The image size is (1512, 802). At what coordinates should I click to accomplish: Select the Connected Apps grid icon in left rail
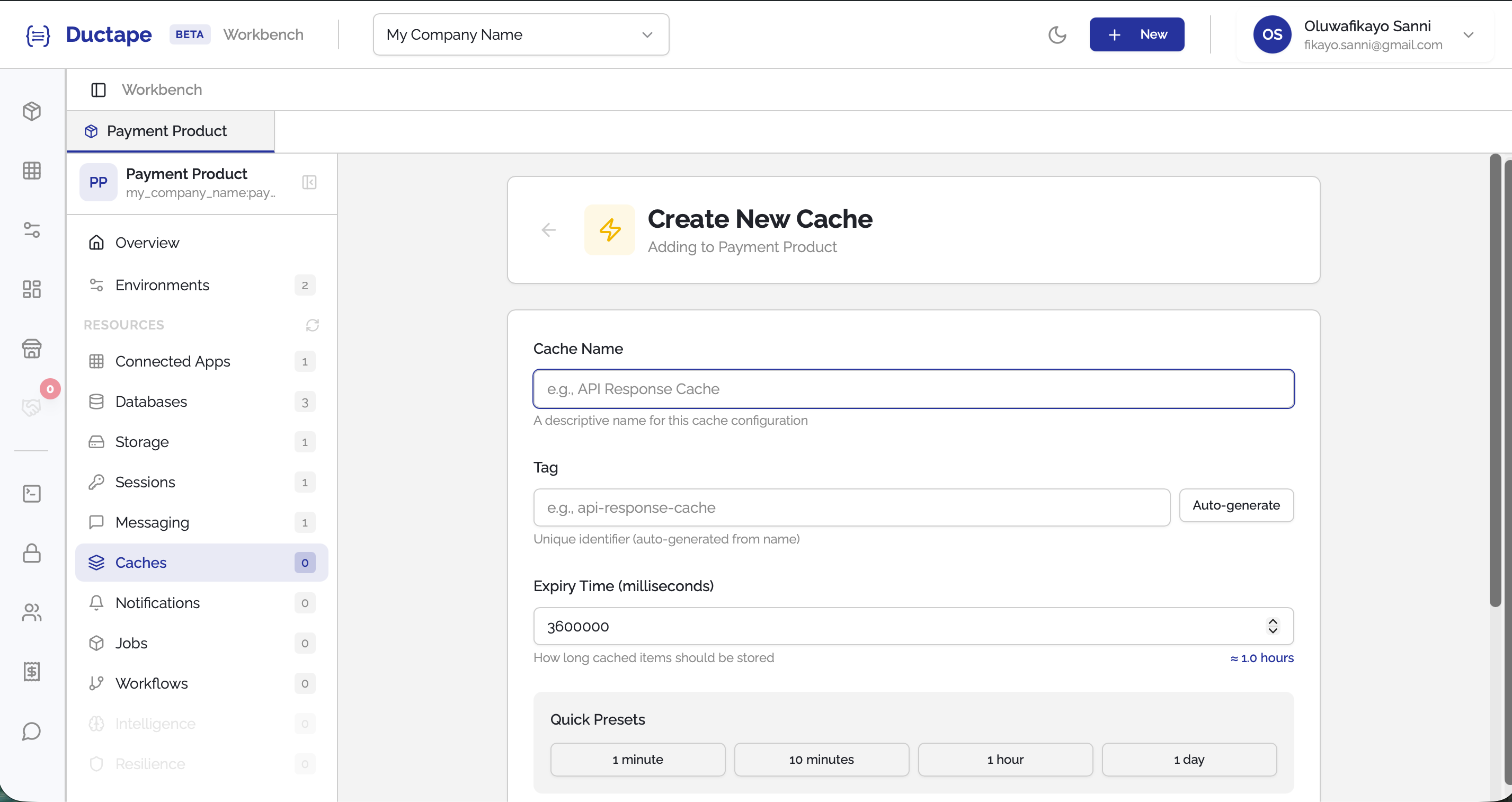click(x=32, y=171)
